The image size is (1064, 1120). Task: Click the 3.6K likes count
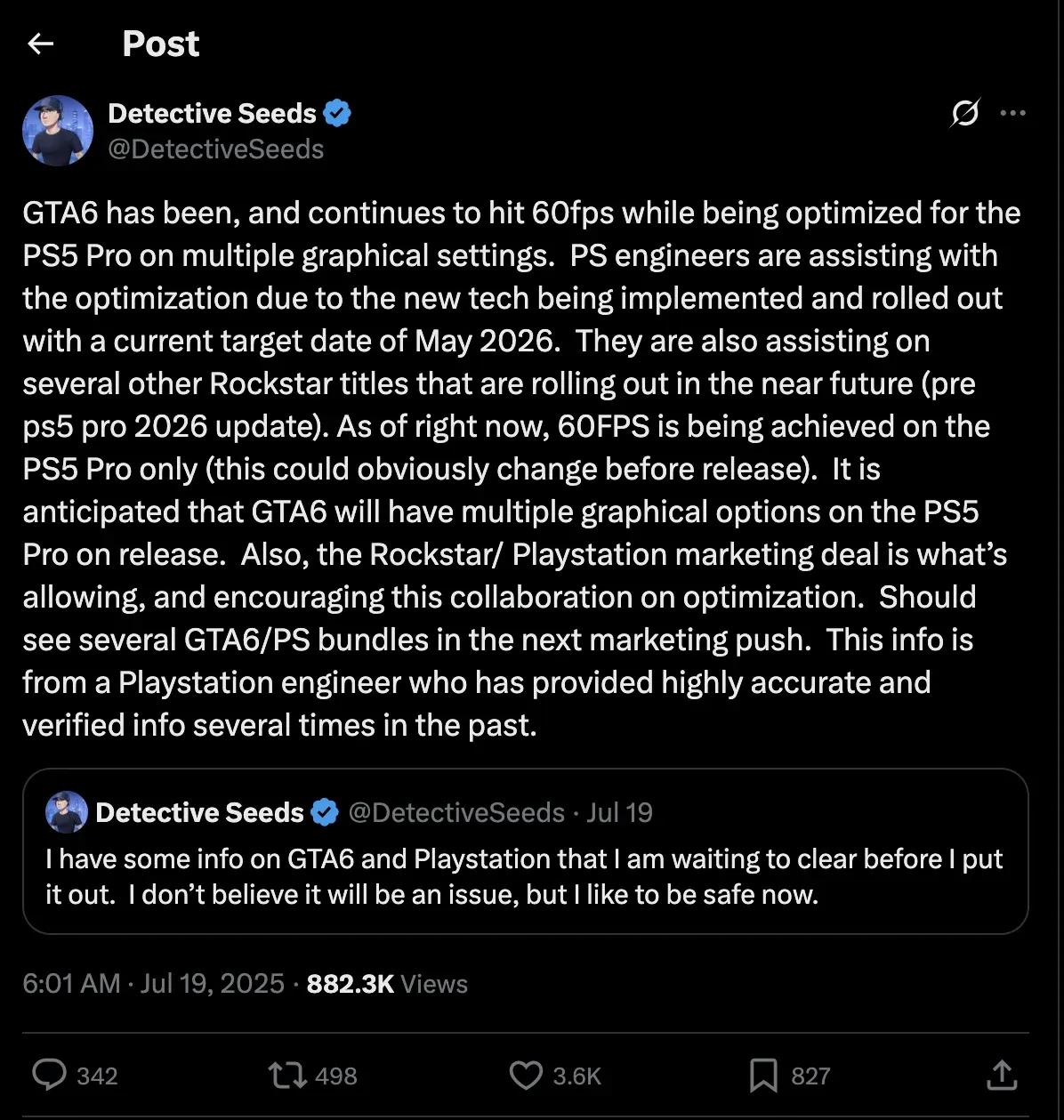coord(578,1076)
